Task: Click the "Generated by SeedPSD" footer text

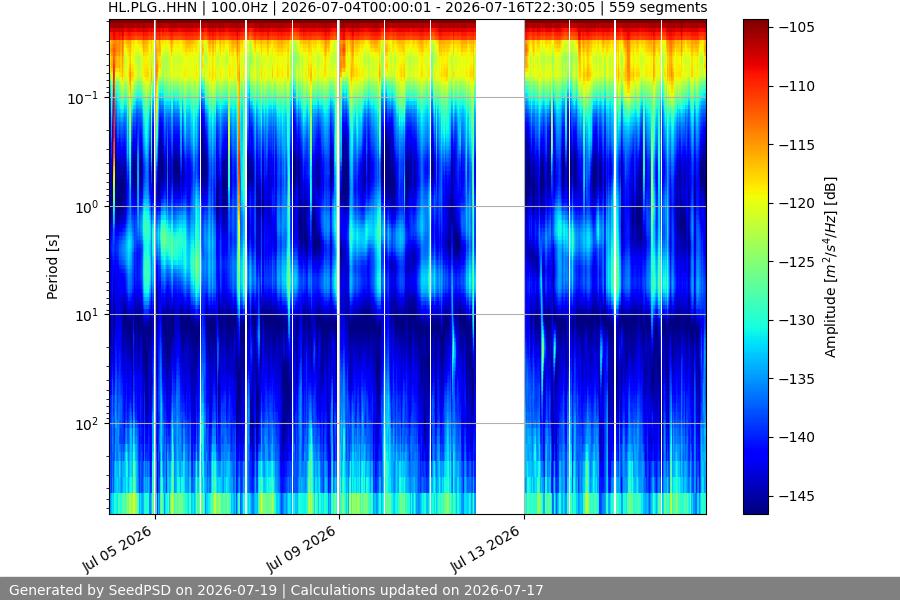Action: (90, 590)
